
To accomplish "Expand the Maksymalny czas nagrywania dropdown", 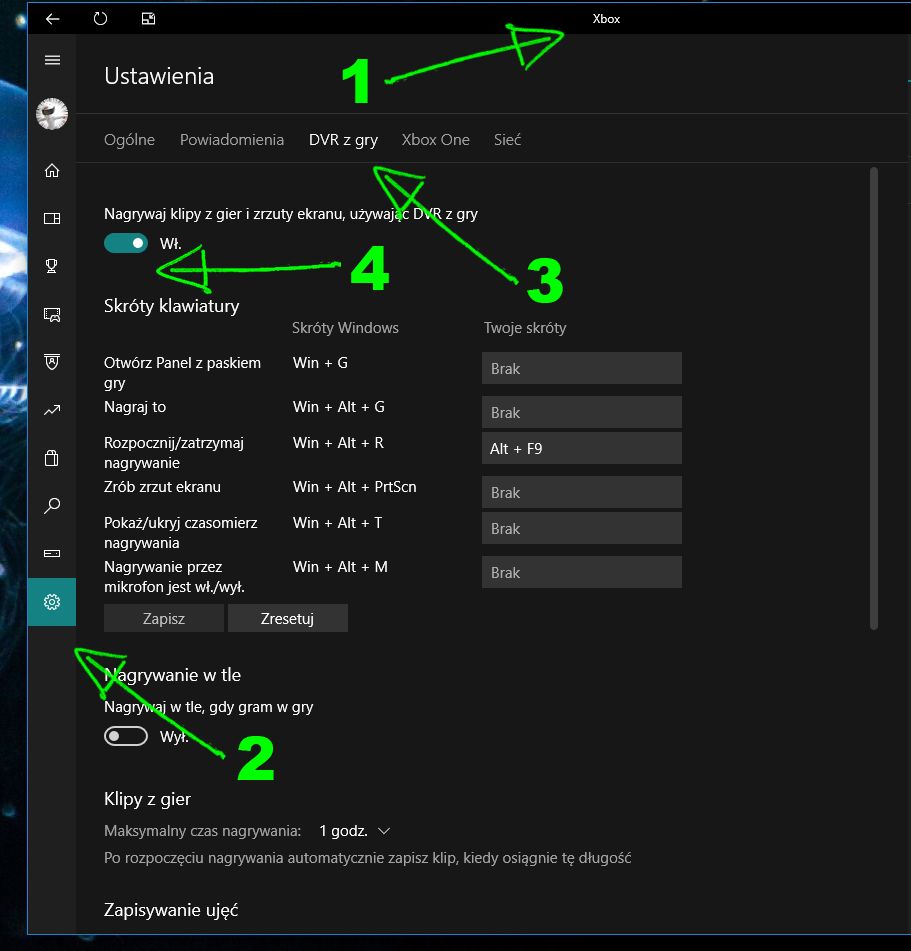I will tap(355, 831).
